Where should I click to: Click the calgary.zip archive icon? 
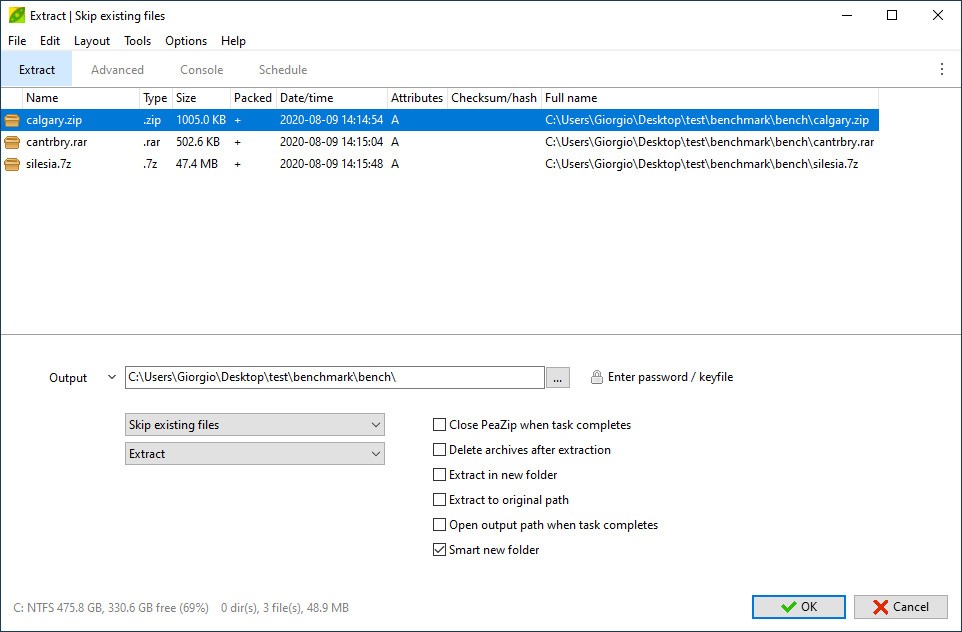tap(12, 120)
